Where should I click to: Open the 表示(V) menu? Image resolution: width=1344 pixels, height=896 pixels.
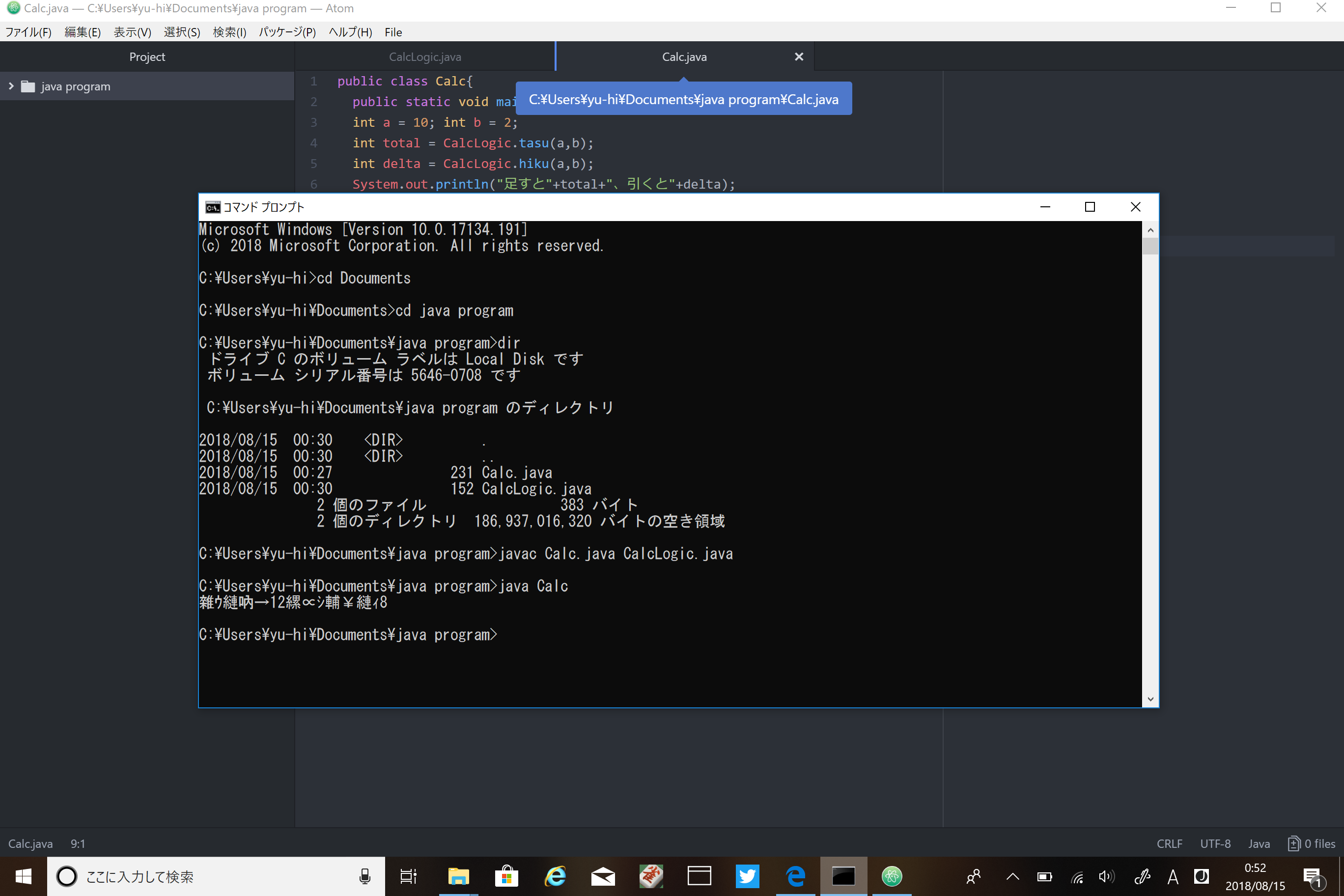pyautogui.click(x=132, y=32)
